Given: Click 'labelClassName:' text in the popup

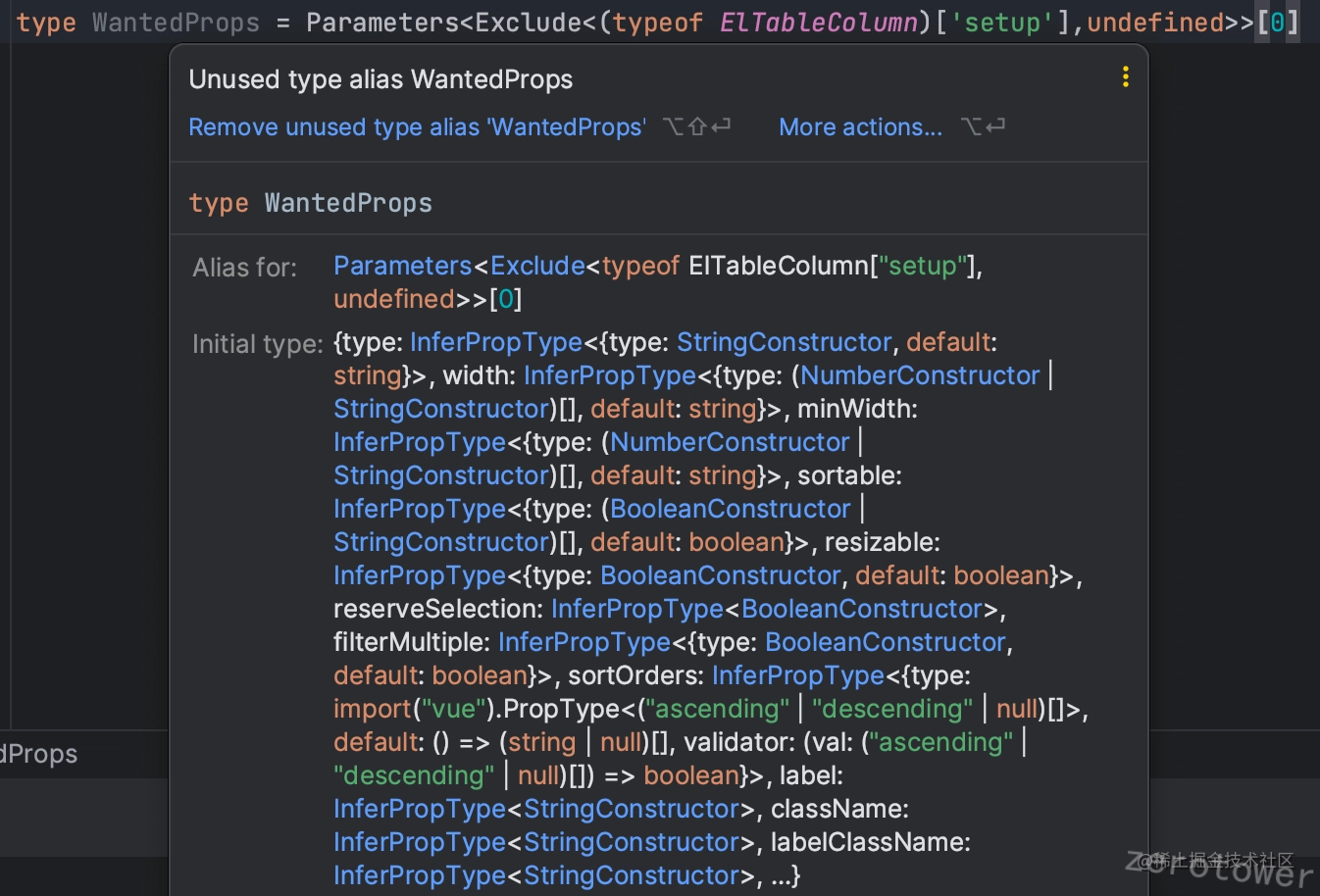Looking at the screenshot, I should click(x=871, y=842).
